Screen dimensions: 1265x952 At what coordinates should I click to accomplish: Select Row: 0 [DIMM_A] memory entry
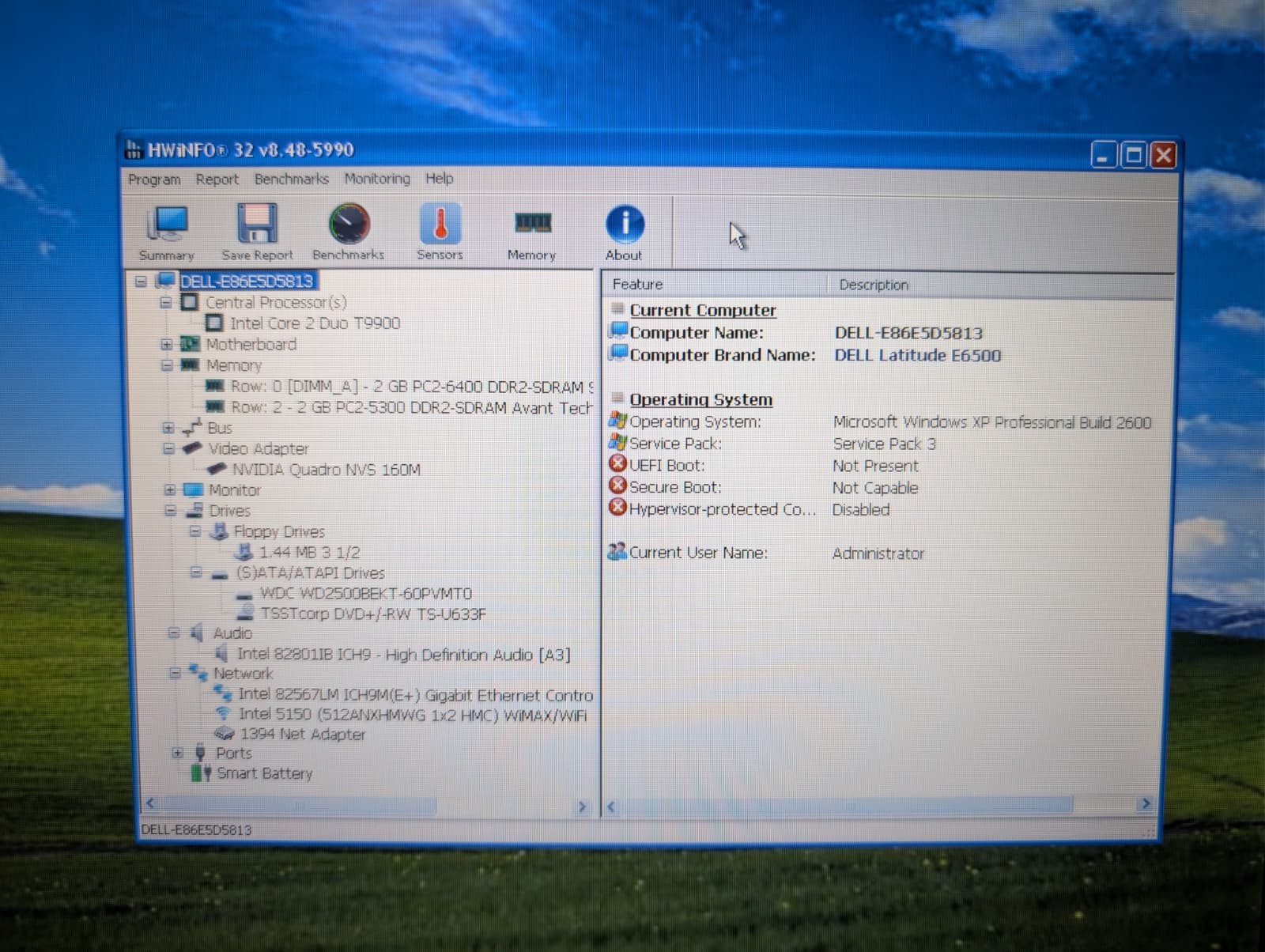tap(412, 387)
